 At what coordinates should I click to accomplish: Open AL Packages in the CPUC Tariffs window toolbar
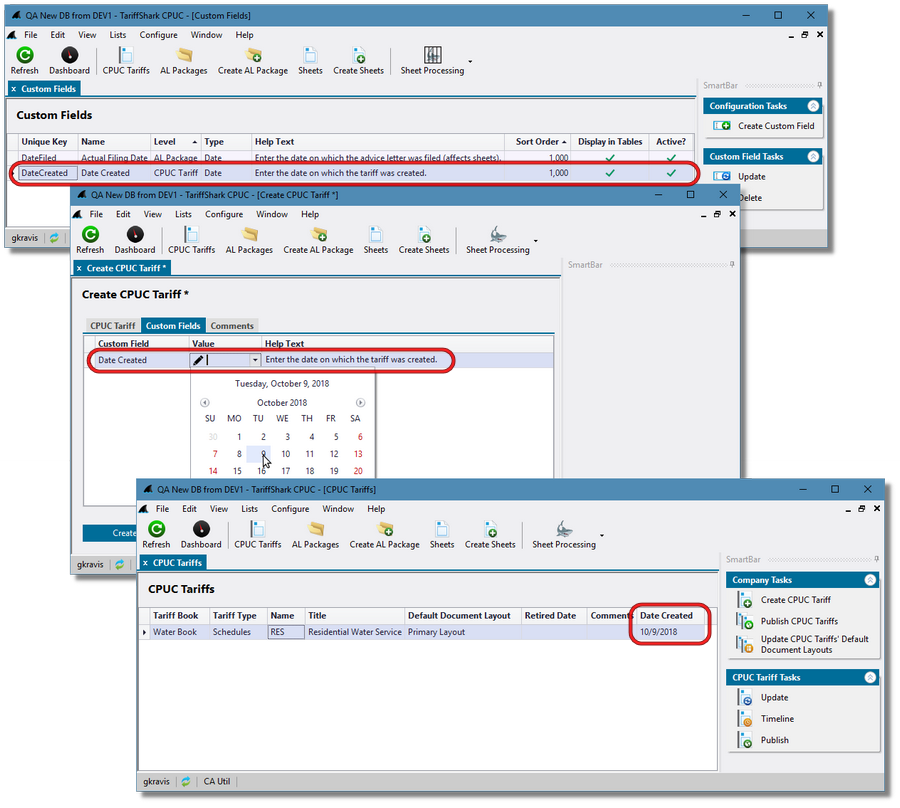point(316,535)
